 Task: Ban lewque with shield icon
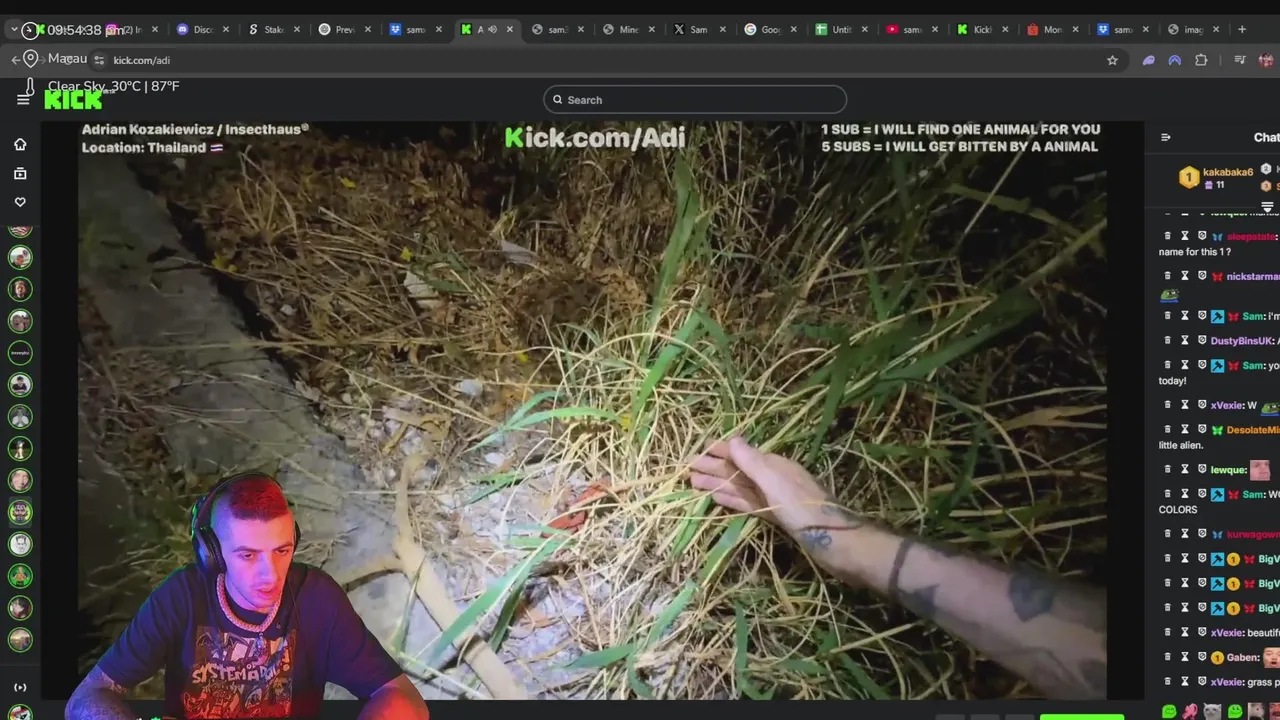(x=1202, y=470)
